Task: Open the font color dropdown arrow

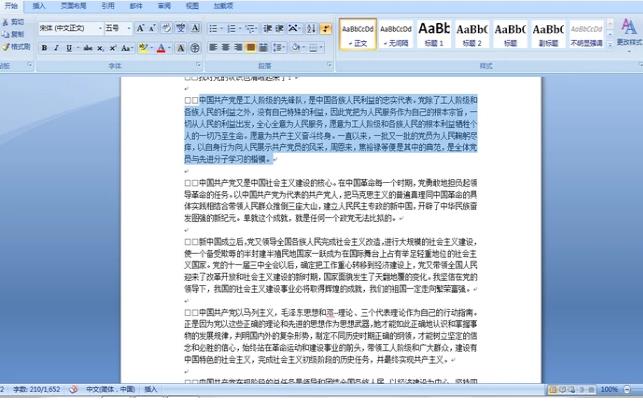Action: tap(169, 48)
